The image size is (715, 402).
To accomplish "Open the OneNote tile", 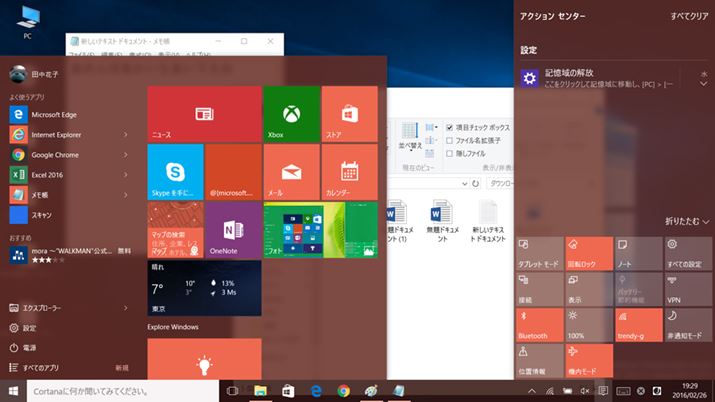I will (233, 229).
